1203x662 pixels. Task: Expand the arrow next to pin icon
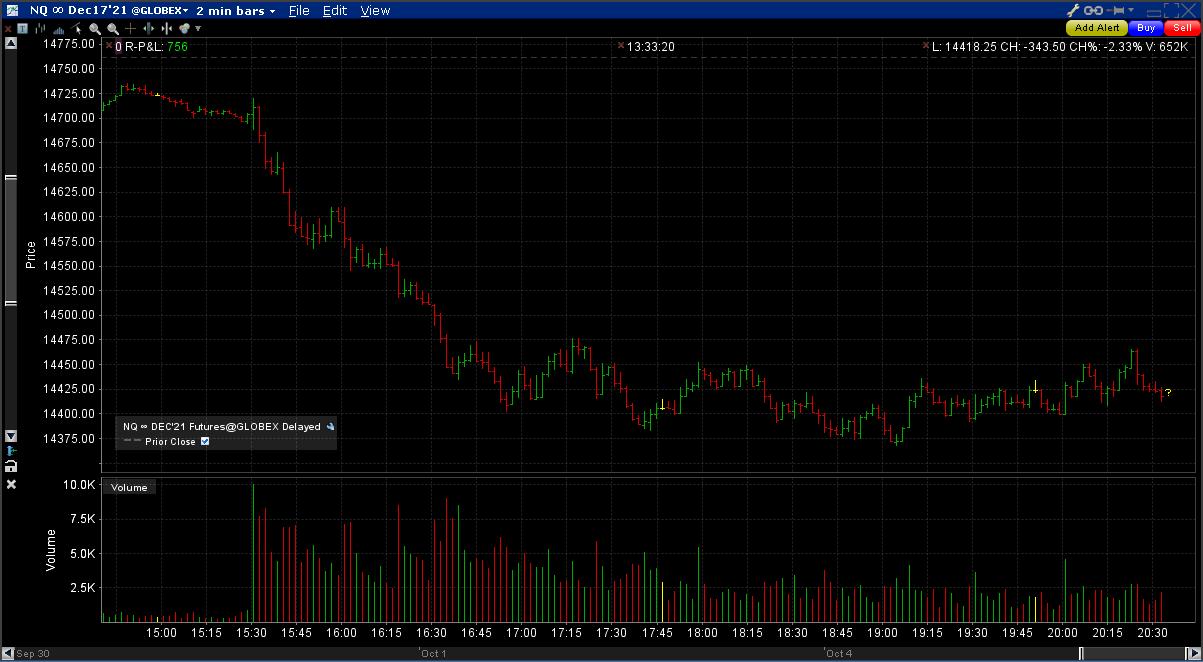pos(1131,10)
